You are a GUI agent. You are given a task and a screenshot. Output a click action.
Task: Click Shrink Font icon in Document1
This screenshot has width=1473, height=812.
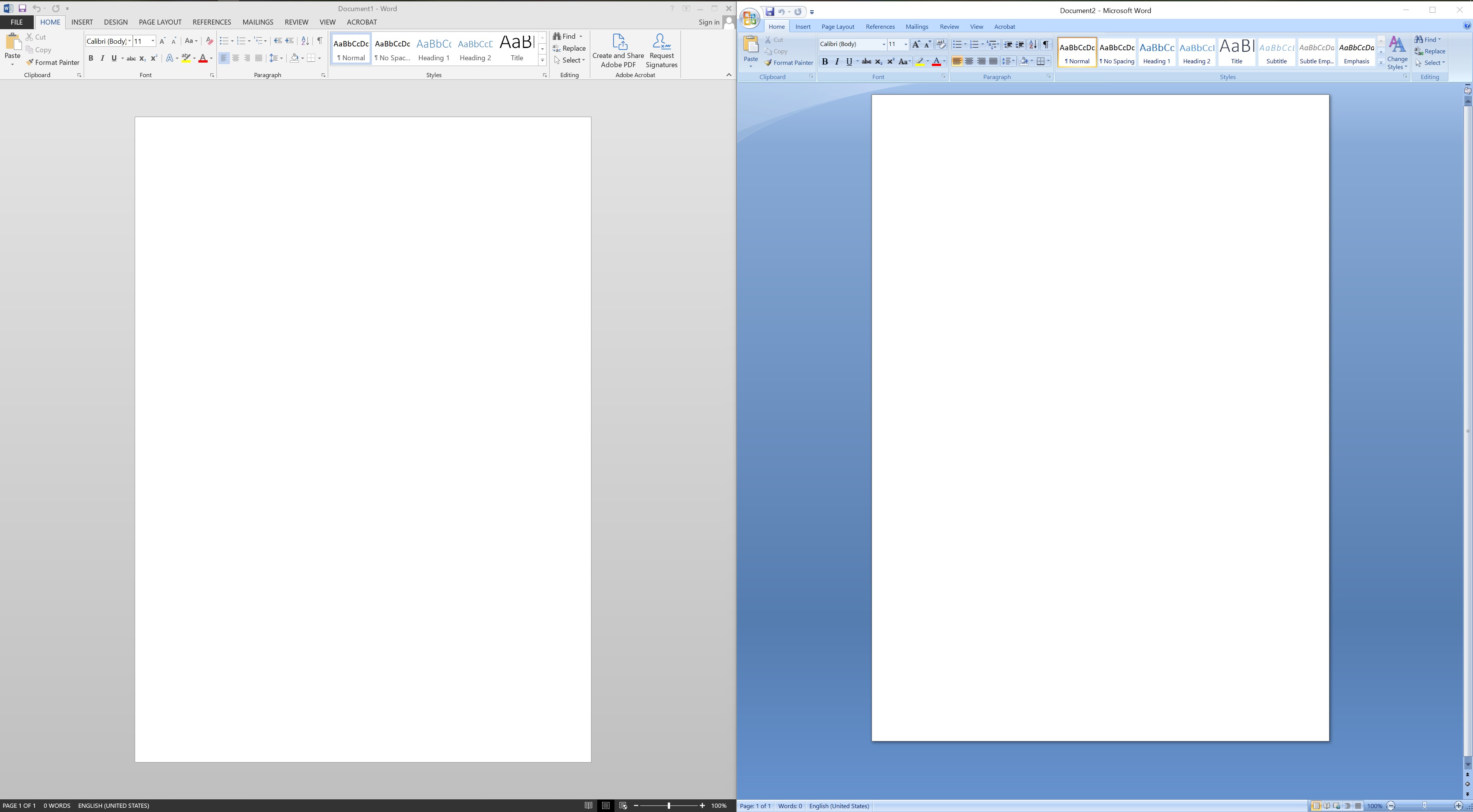click(x=174, y=41)
